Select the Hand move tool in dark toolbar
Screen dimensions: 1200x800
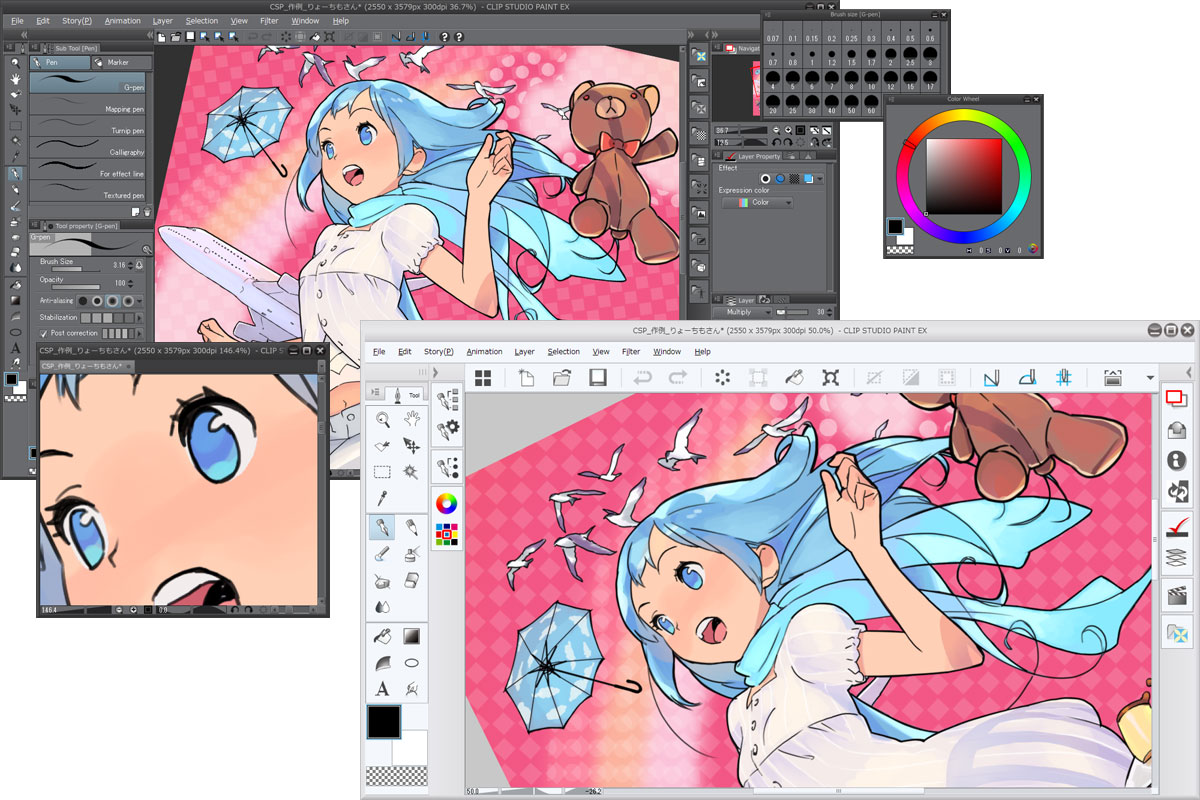15,78
